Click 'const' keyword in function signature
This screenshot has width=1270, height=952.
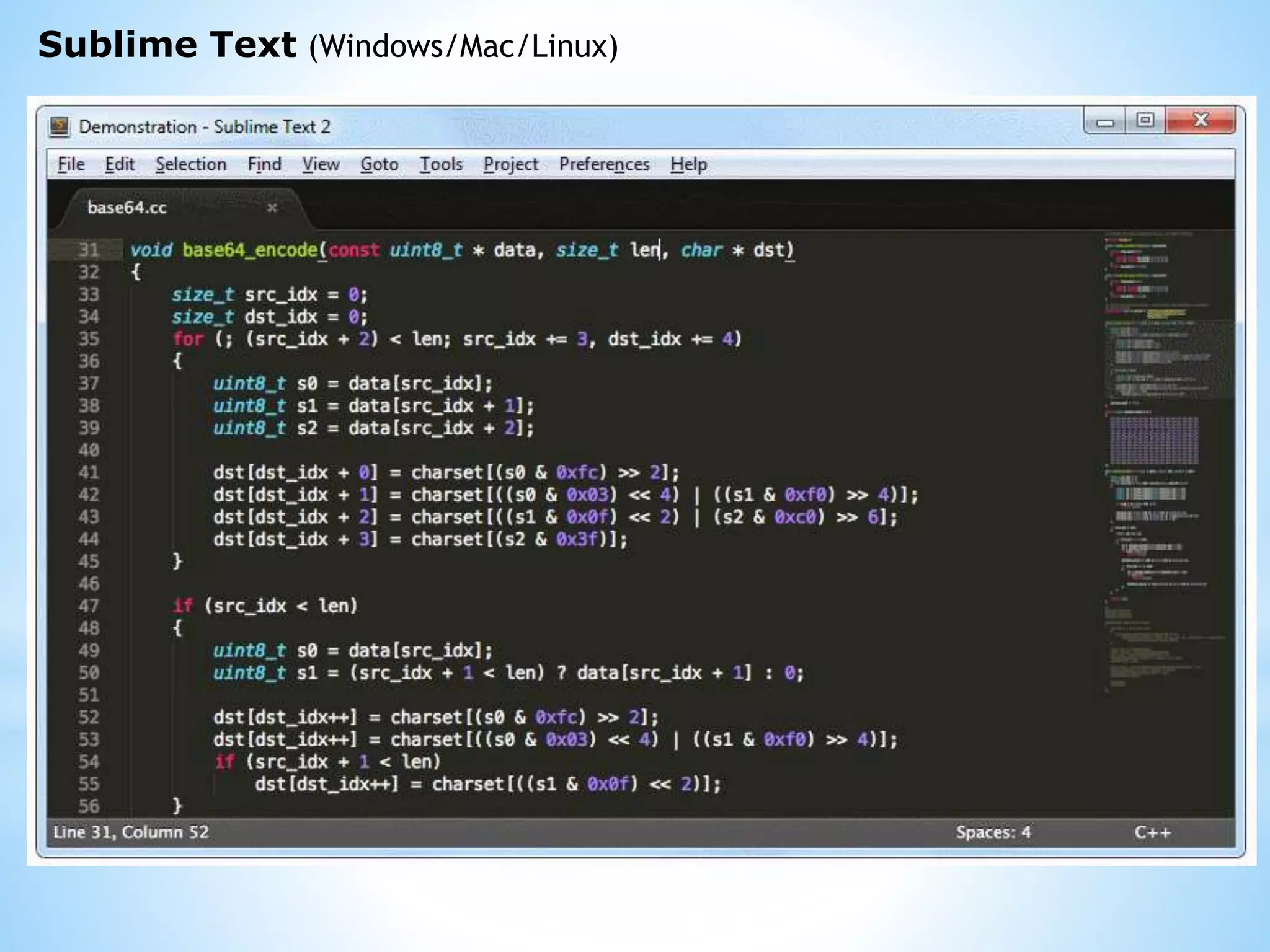(x=353, y=250)
